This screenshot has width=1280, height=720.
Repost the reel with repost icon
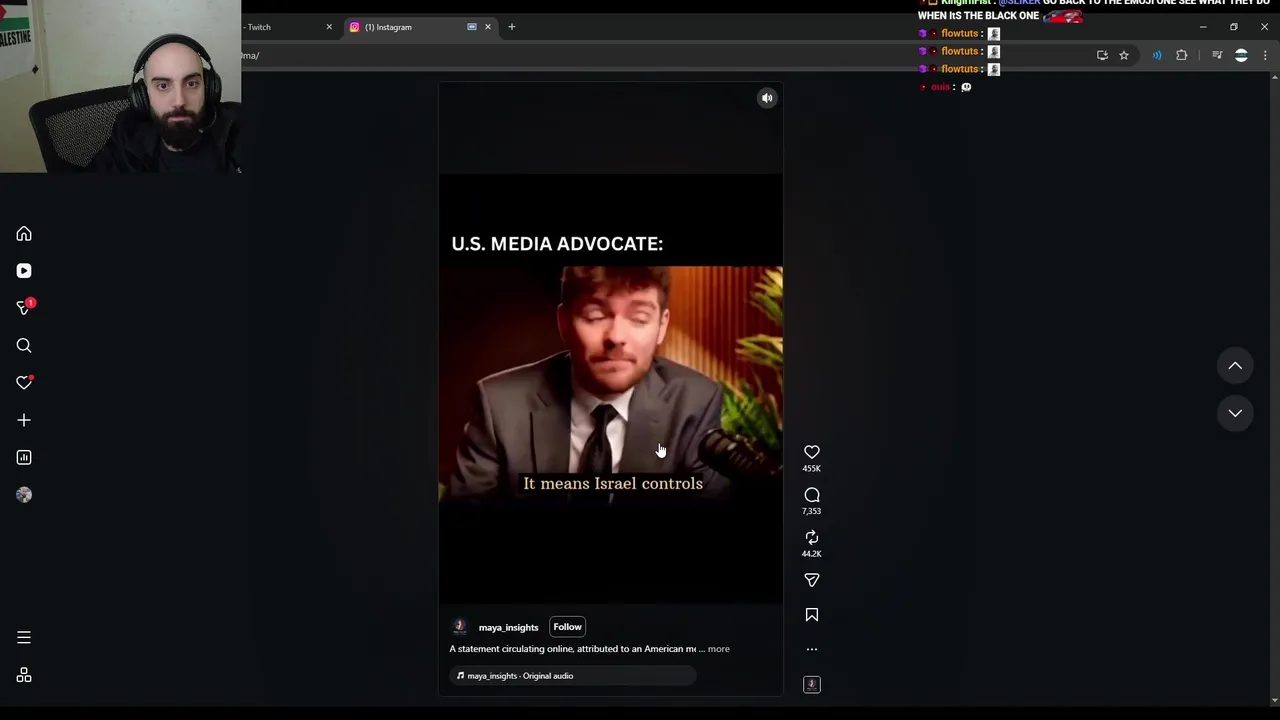tap(812, 538)
